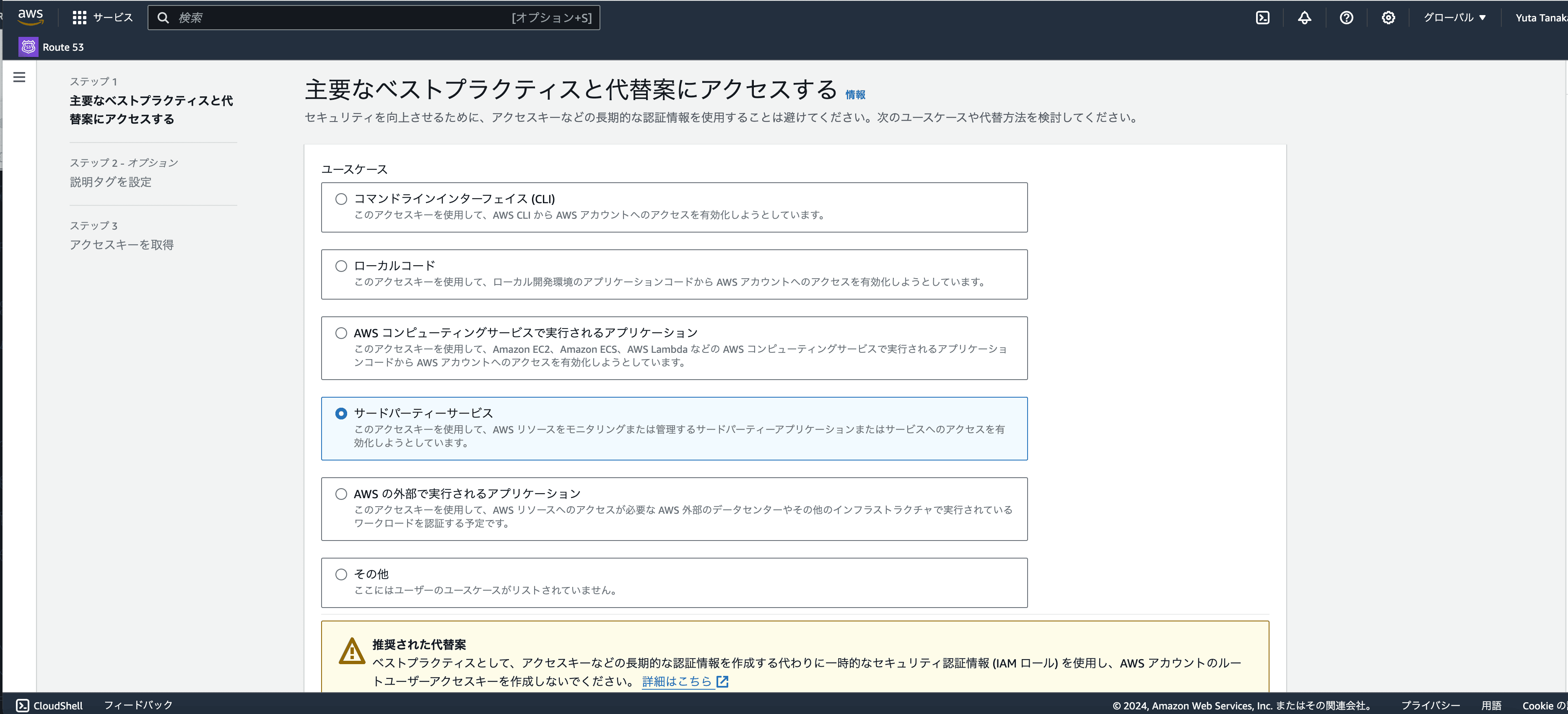The image size is (1568, 714).
Task: Click the CloudShell footer label
Action: (58, 706)
